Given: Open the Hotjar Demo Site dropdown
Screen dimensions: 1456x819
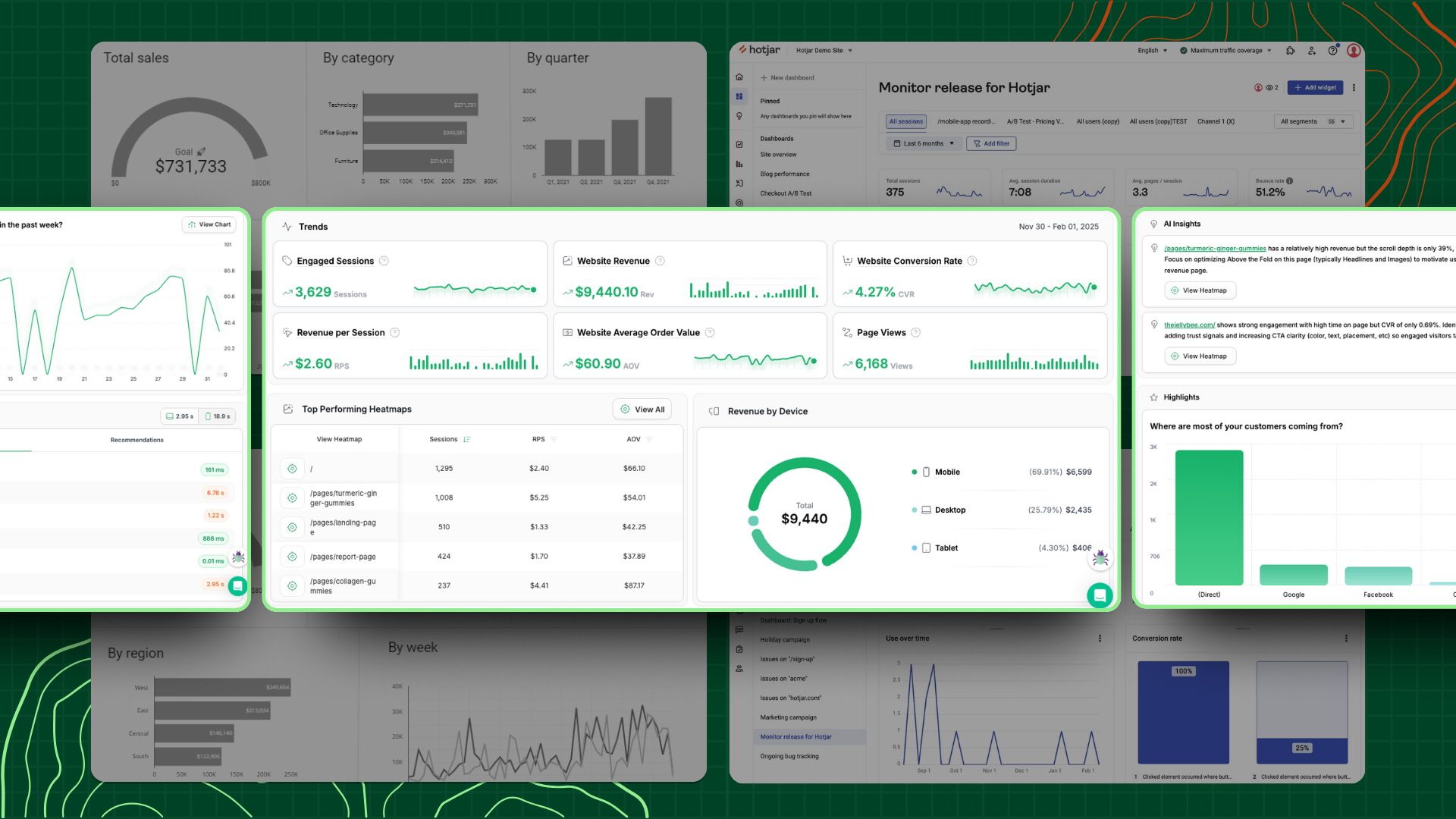Looking at the screenshot, I should click(x=821, y=51).
